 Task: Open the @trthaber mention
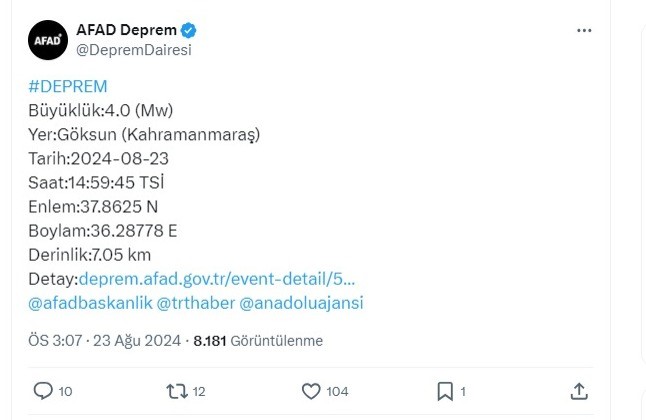point(200,302)
